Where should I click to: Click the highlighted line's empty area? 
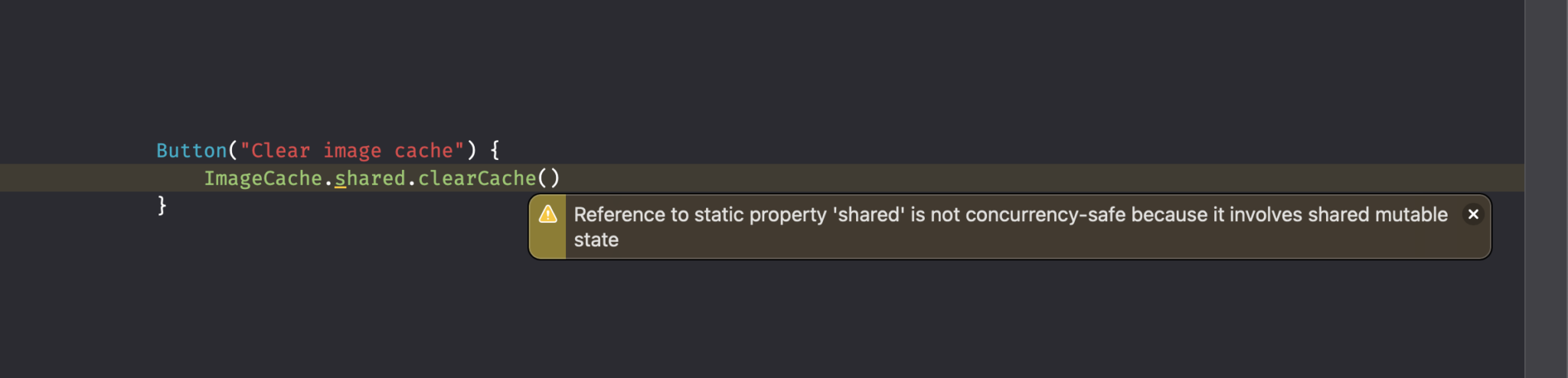(x=995, y=178)
